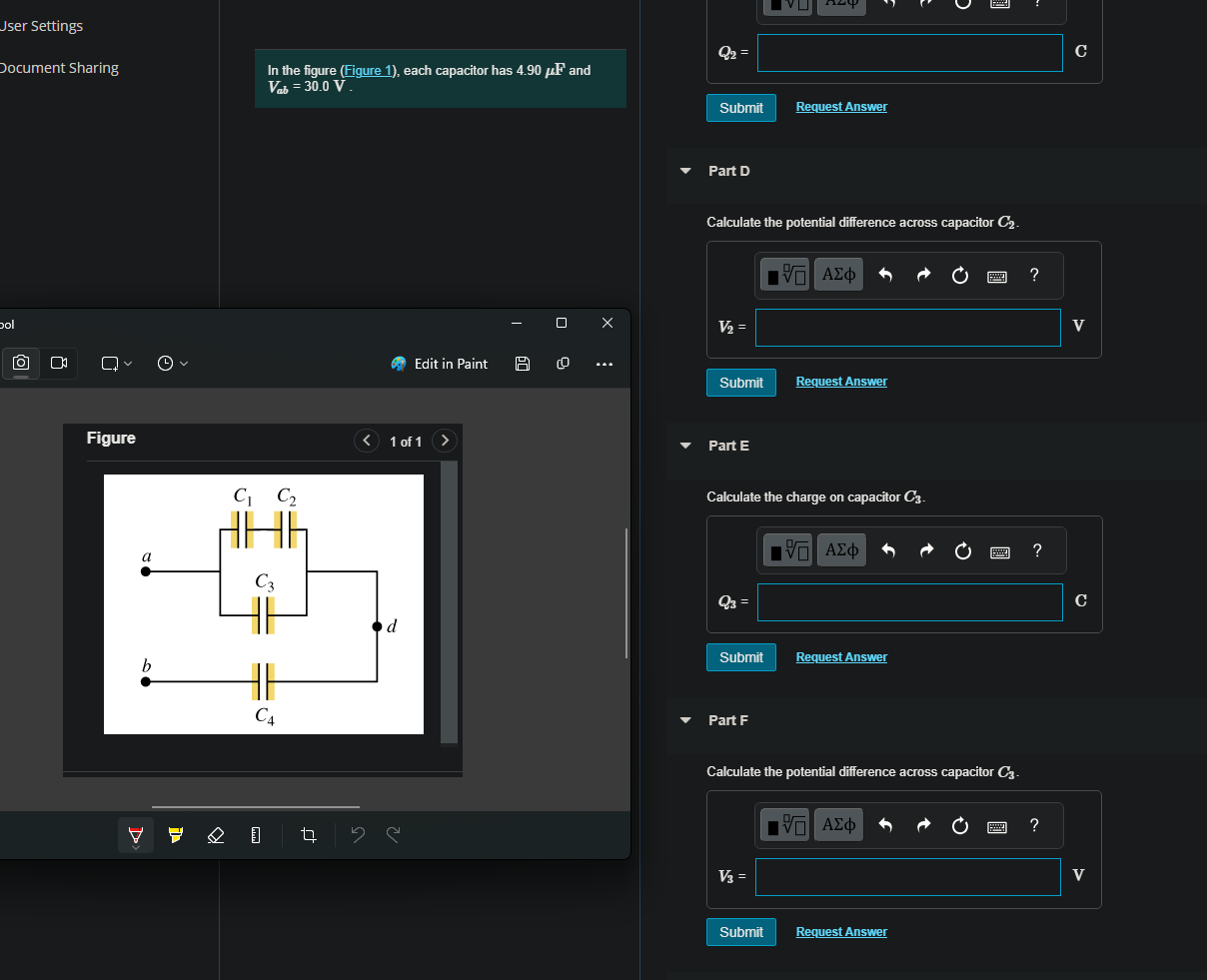
Task: Submit the answer for Part F
Action: click(740, 931)
